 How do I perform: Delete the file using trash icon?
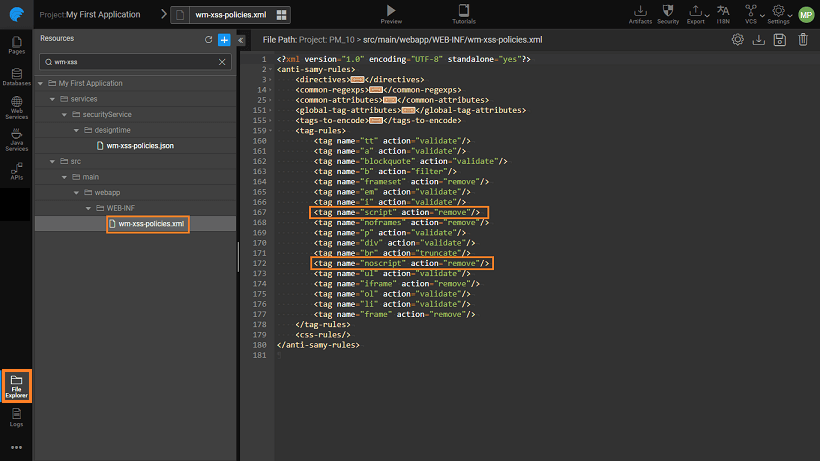803,40
